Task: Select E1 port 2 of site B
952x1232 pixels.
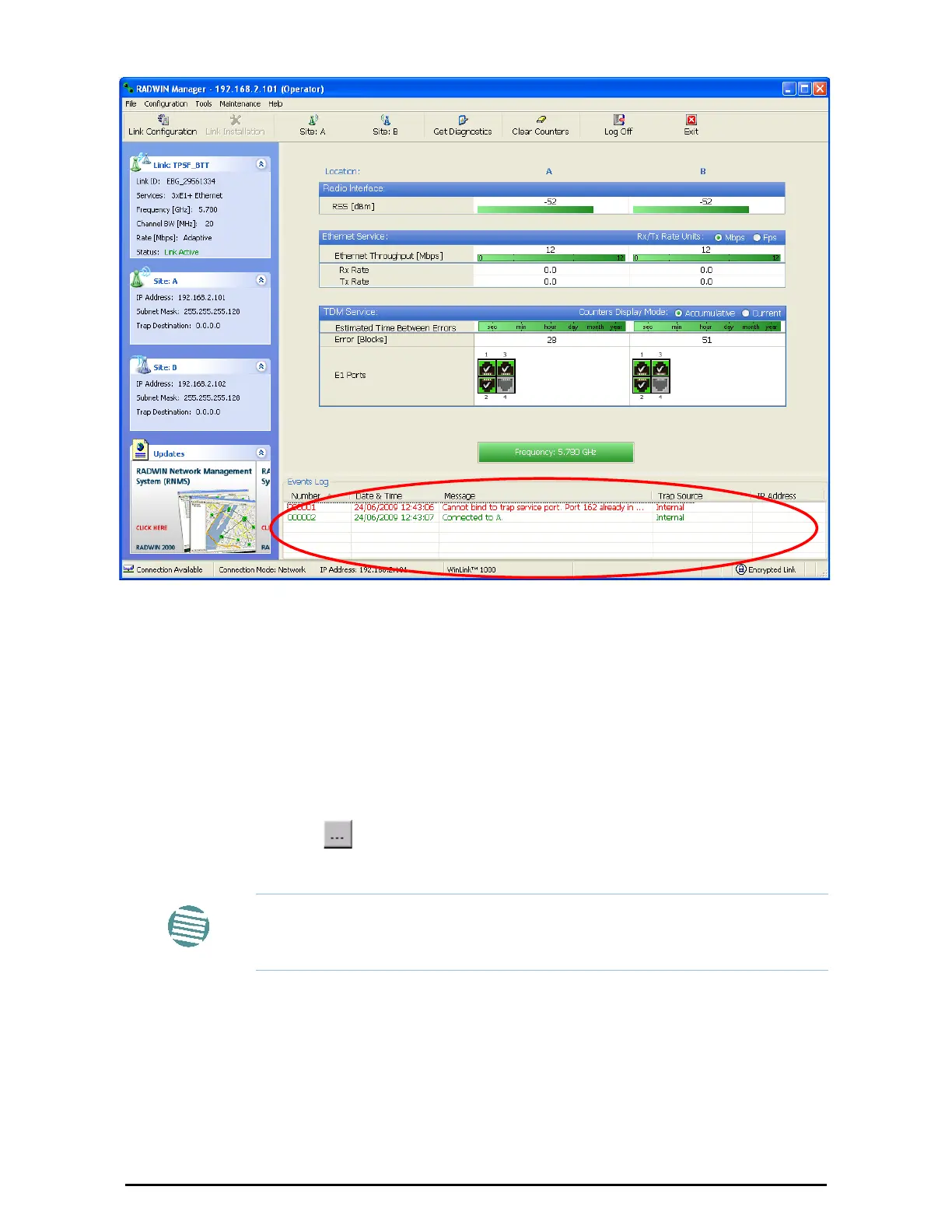Action: [x=642, y=384]
